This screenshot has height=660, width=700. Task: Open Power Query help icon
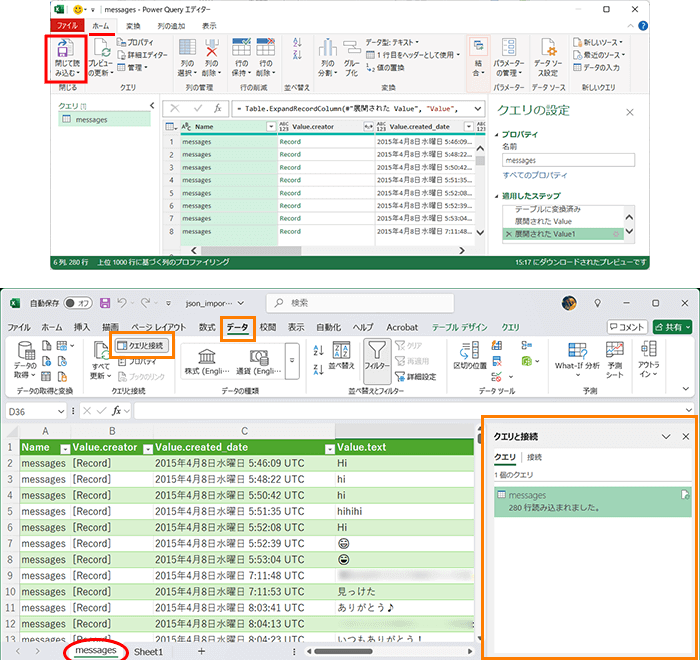pyautogui.click(x=643, y=26)
